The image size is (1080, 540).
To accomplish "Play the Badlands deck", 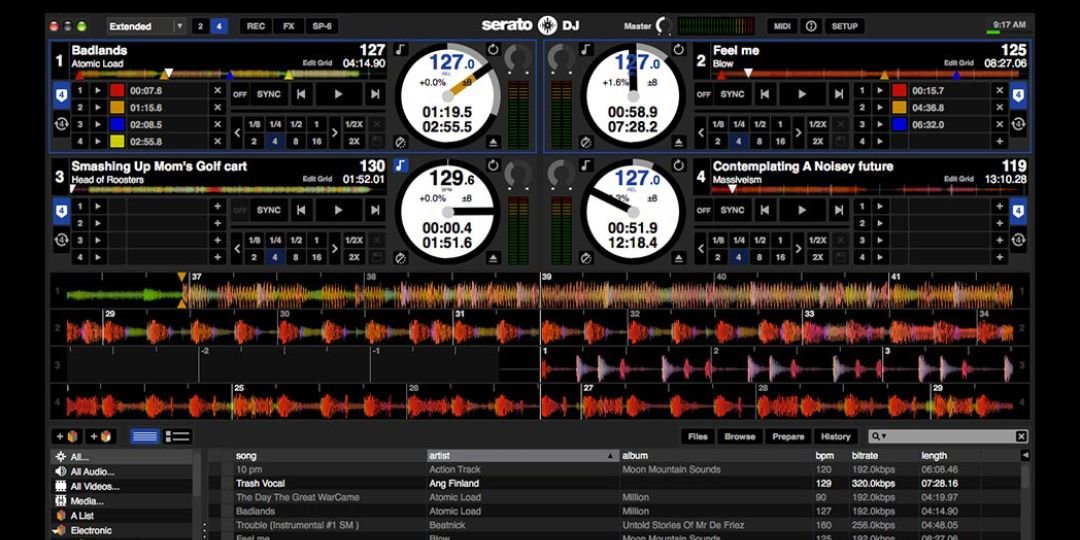I will point(338,94).
